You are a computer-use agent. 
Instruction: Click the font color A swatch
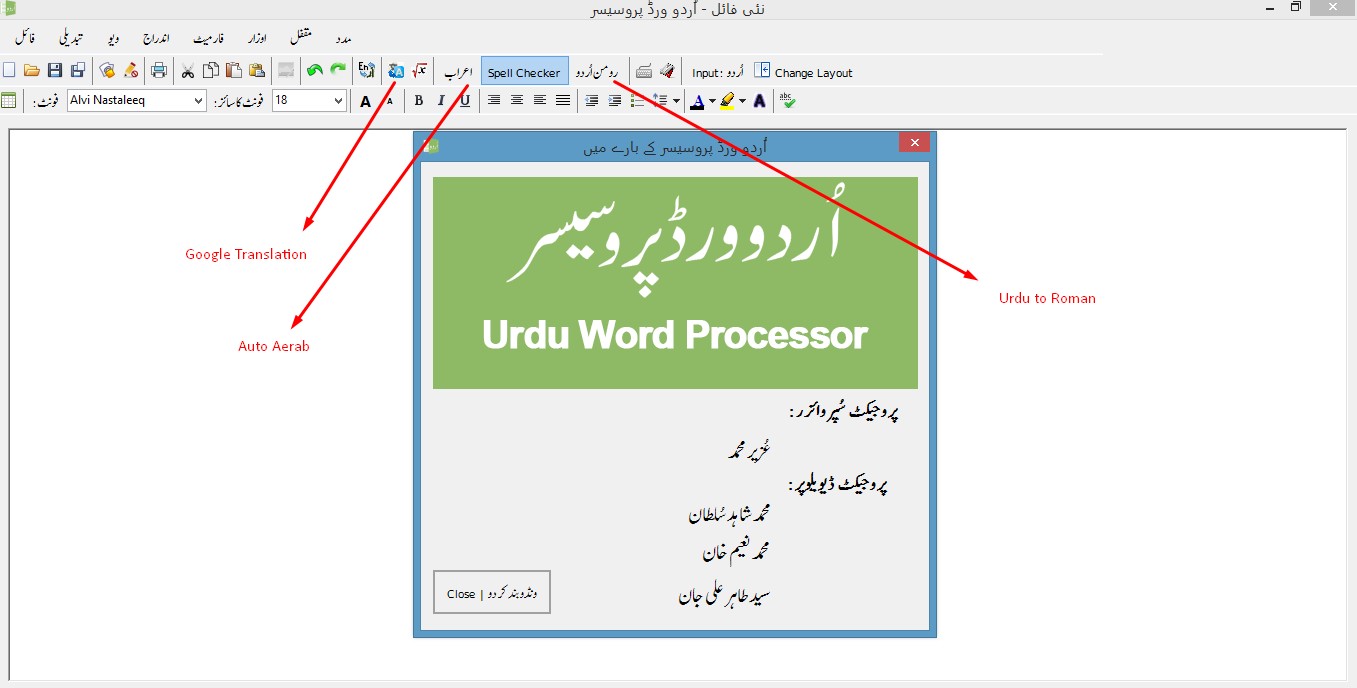pos(697,100)
